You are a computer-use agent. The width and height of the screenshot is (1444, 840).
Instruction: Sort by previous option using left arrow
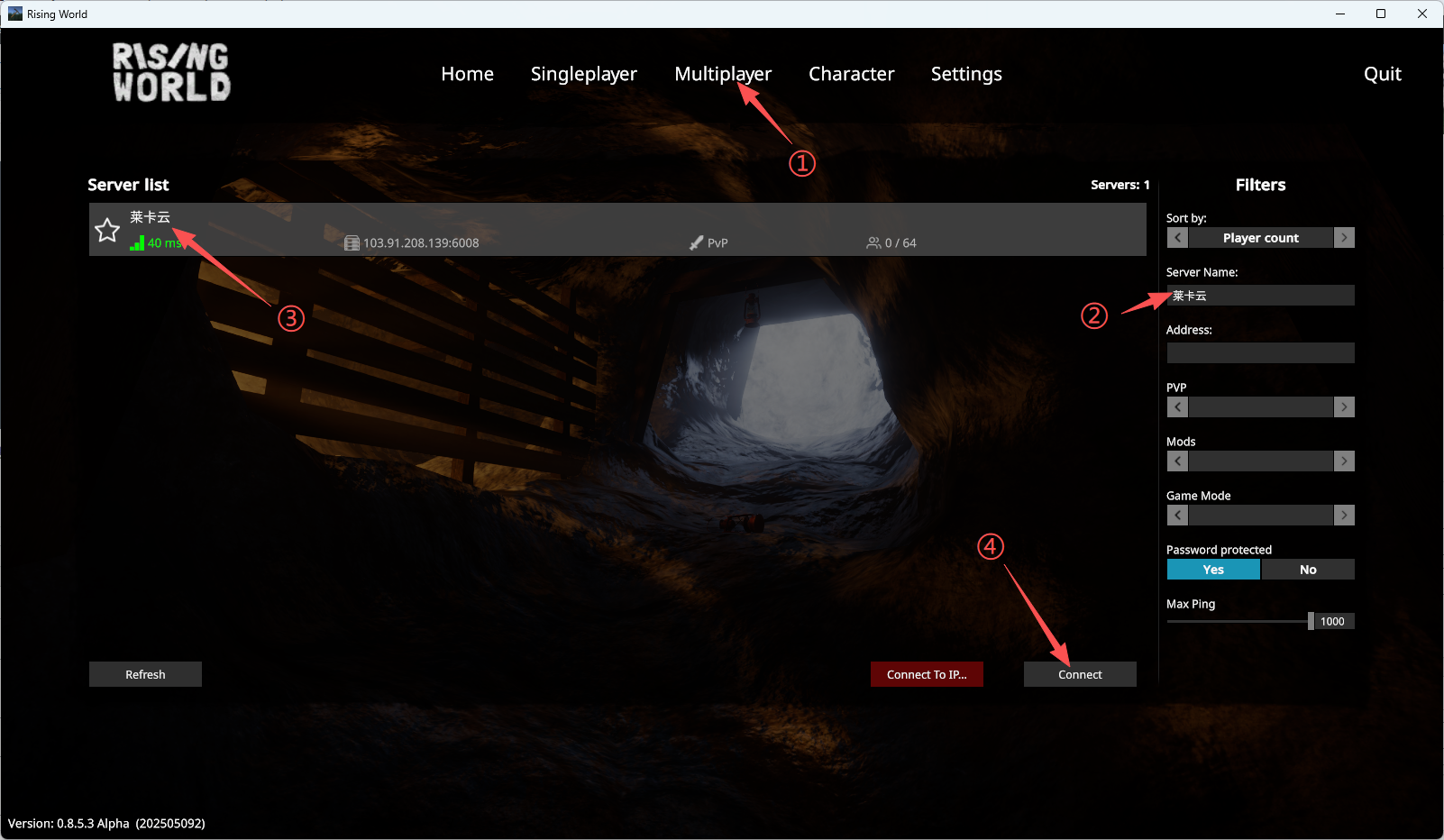1177,238
